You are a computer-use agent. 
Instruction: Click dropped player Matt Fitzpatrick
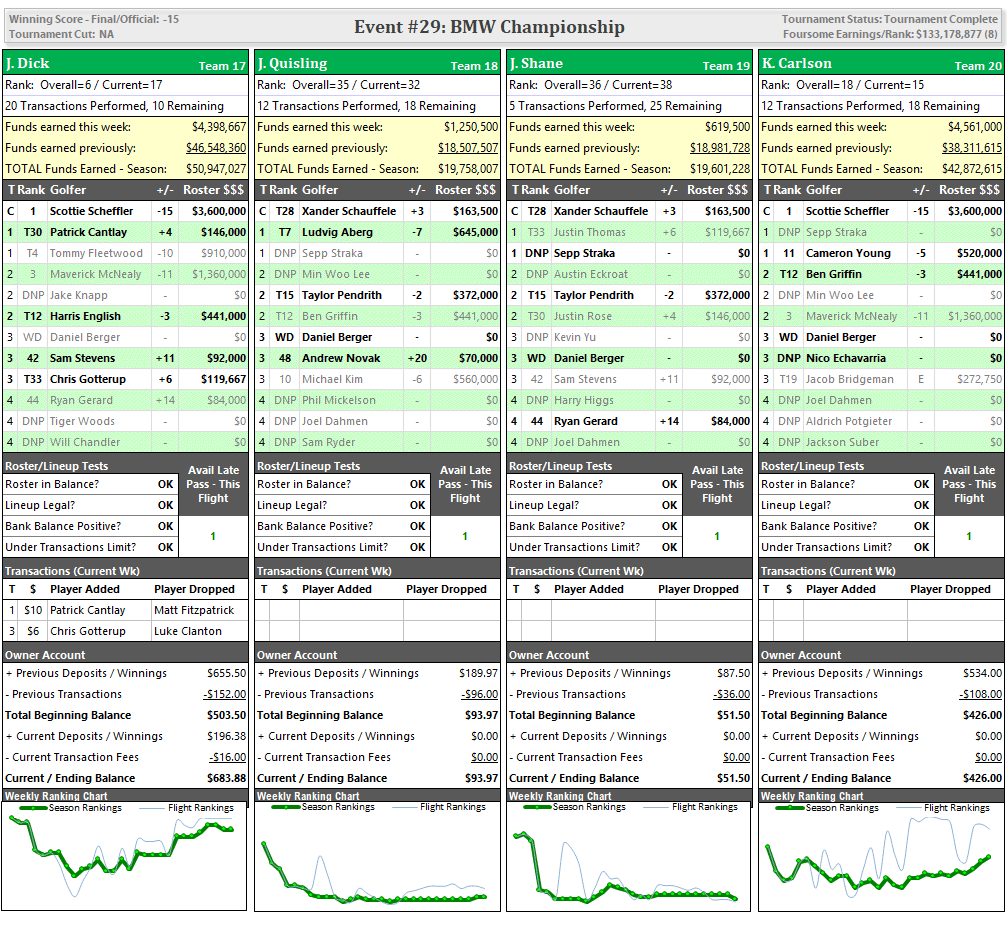click(x=194, y=610)
